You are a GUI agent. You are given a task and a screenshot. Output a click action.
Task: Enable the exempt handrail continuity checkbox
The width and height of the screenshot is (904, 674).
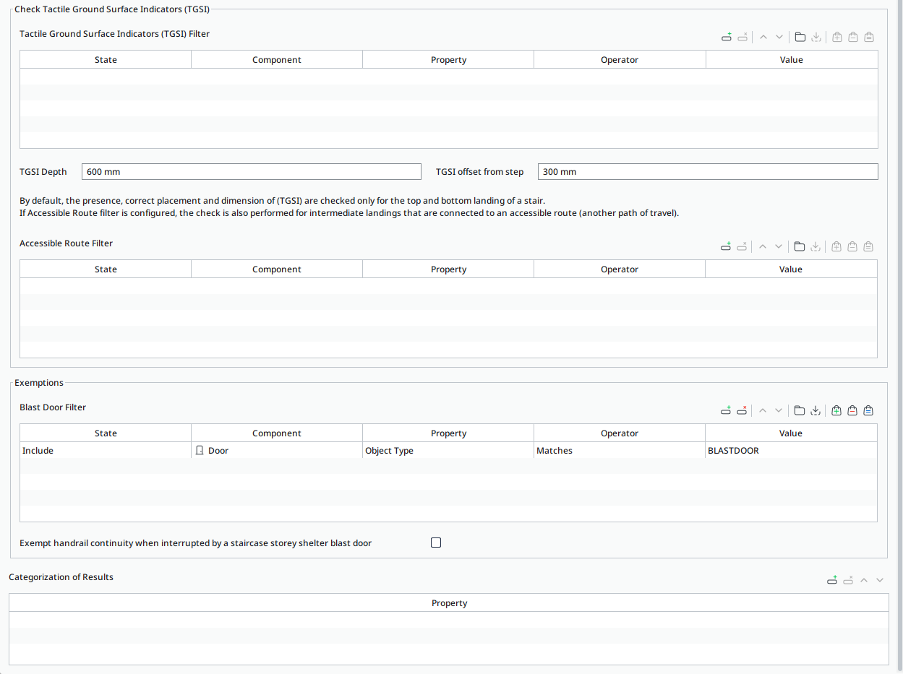click(435, 543)
